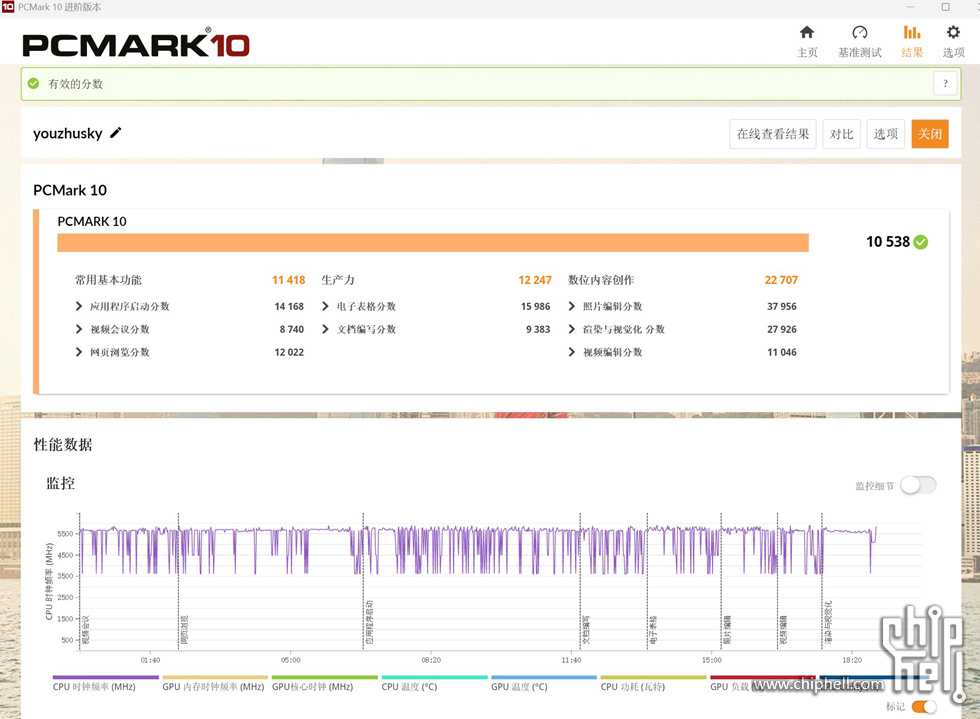Expand 文档编写分数 row
The height and width of the screenshot is (719, 980).
pyautogui.click(x=325, y=329)
